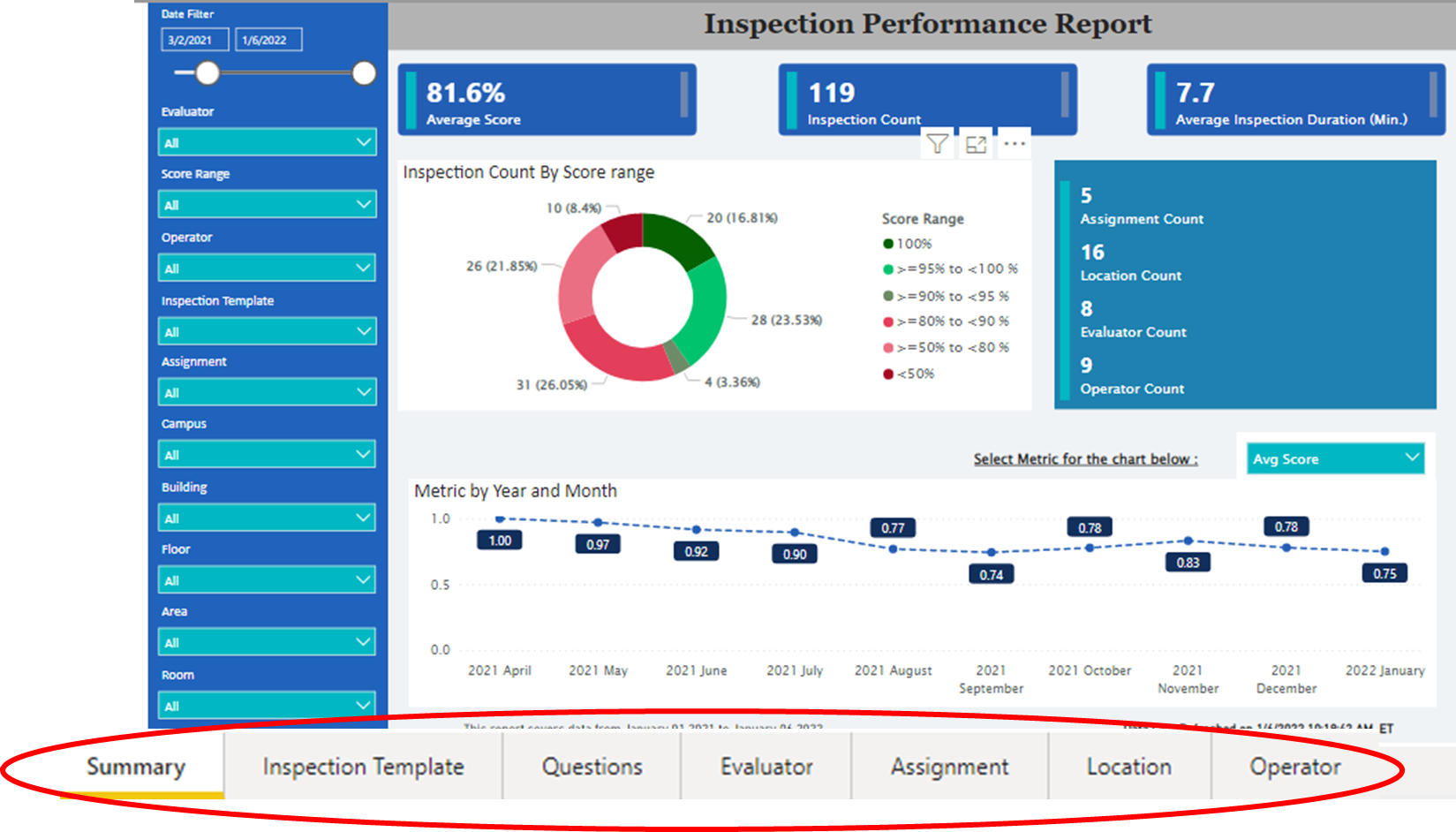1456x832 pixels.
Task: Select the Location tab
Action: (x=1129, y=767)
